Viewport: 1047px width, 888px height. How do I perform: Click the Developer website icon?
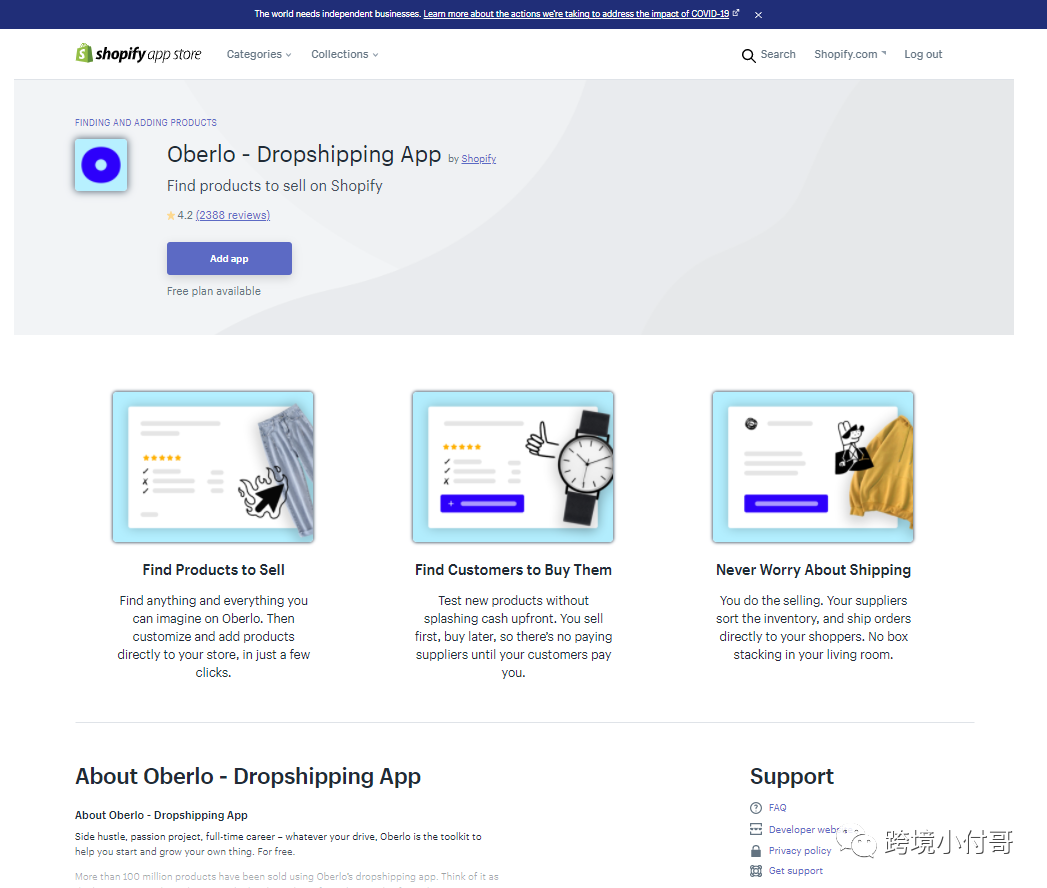click(x=756, y=829)
